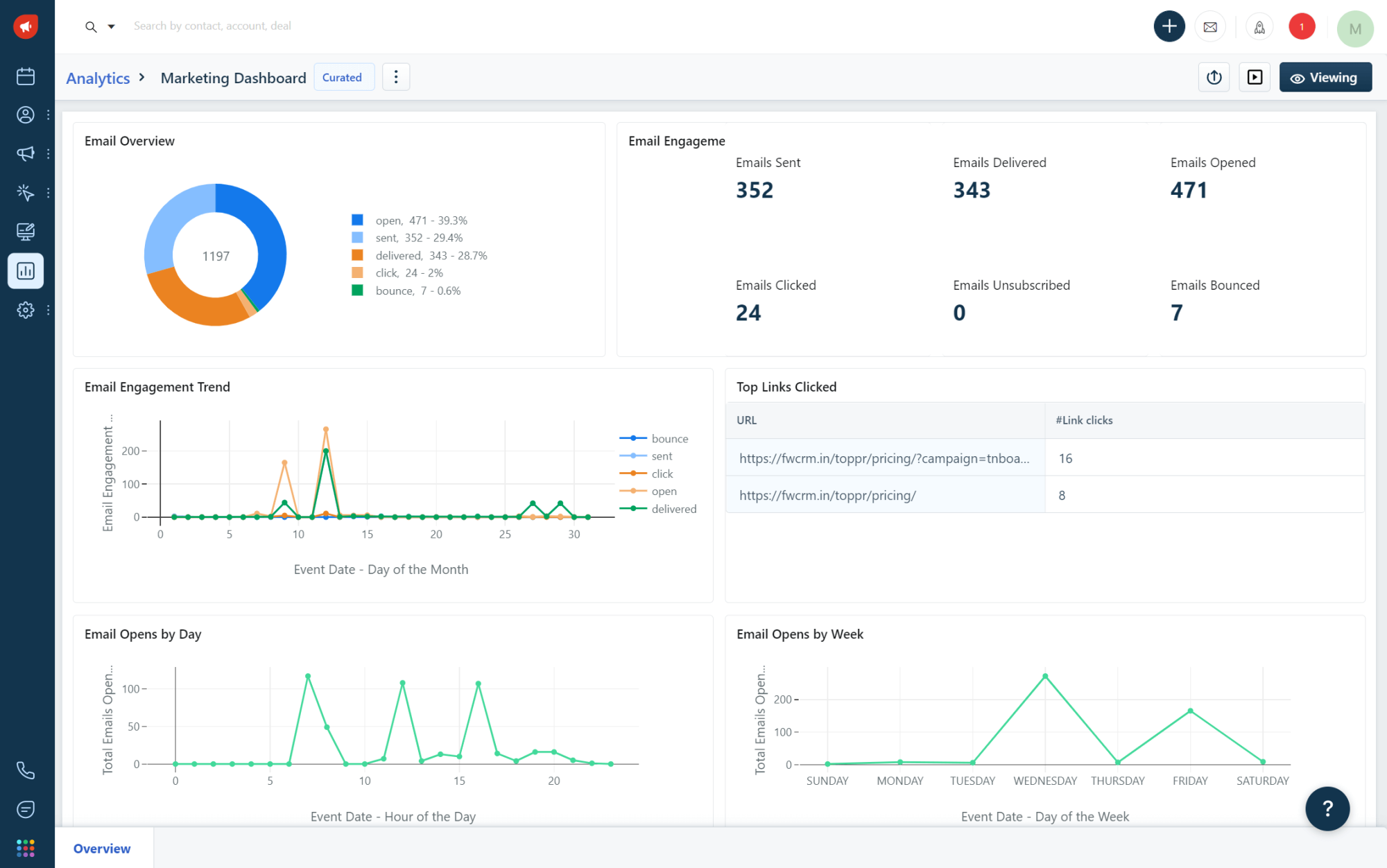Open the Calendar section in the sidebar
This screenshot has width=1387, height=868.
(x=26, y=76)
